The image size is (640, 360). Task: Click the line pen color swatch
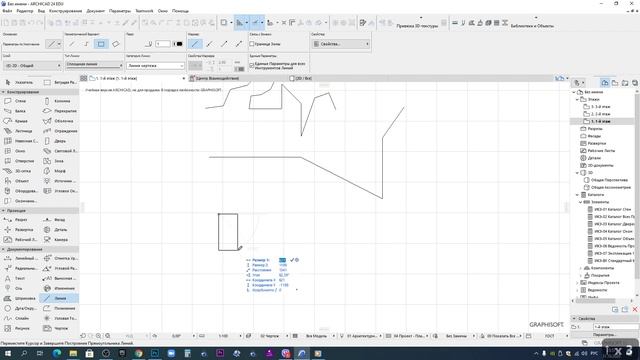[x=178, y=44]
